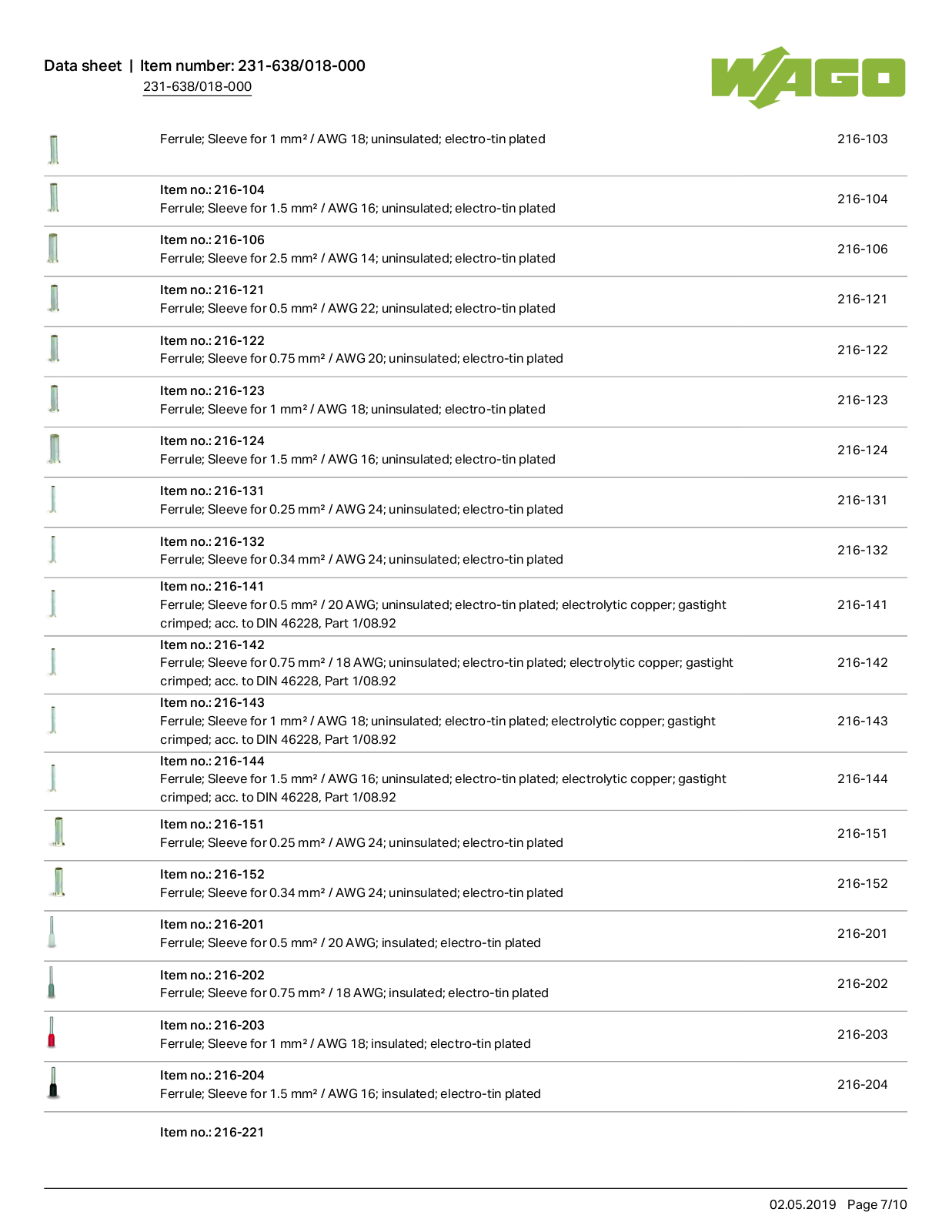The height and width of the screenshot is (1232, 952).
Task: Click the black insulated ferrule 216-204 image
Action: tap(53, 1083)
